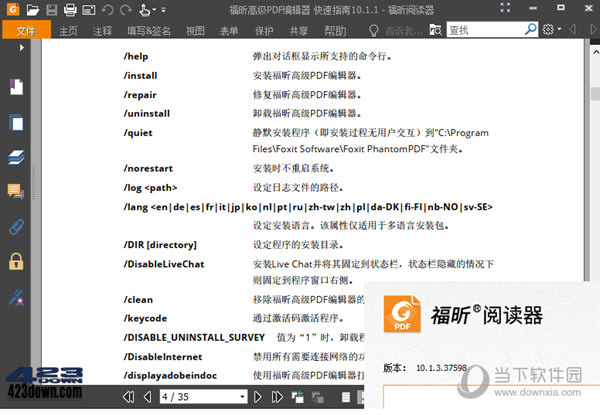Click the /displayadobeindoc text

click(x=170, y=376)
